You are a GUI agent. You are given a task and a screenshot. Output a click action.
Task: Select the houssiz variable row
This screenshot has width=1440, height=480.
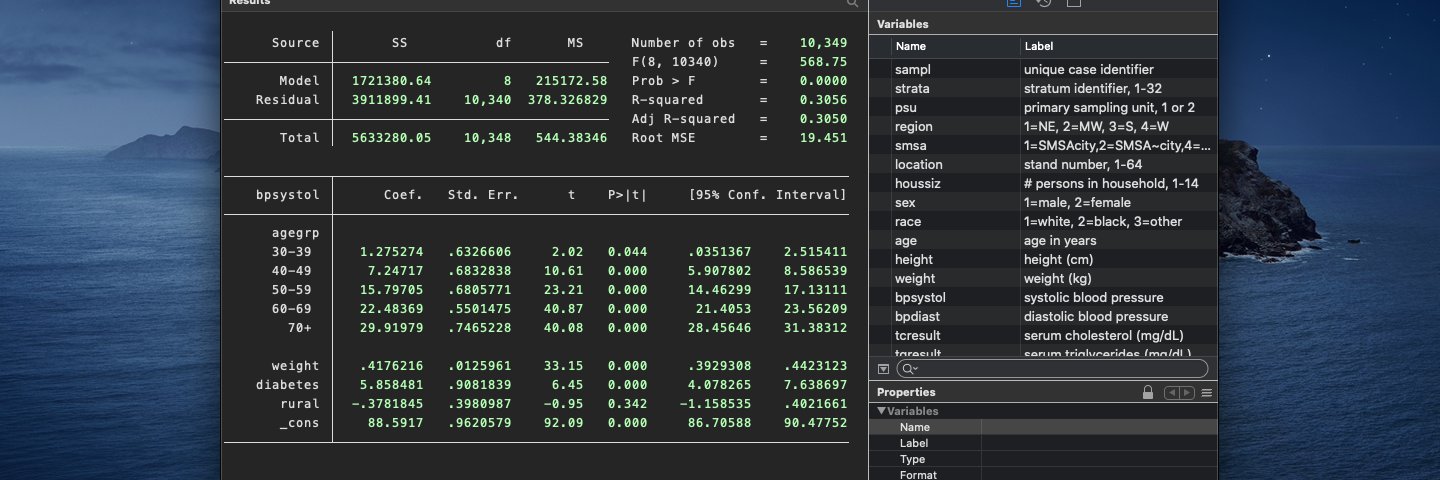1044,184
